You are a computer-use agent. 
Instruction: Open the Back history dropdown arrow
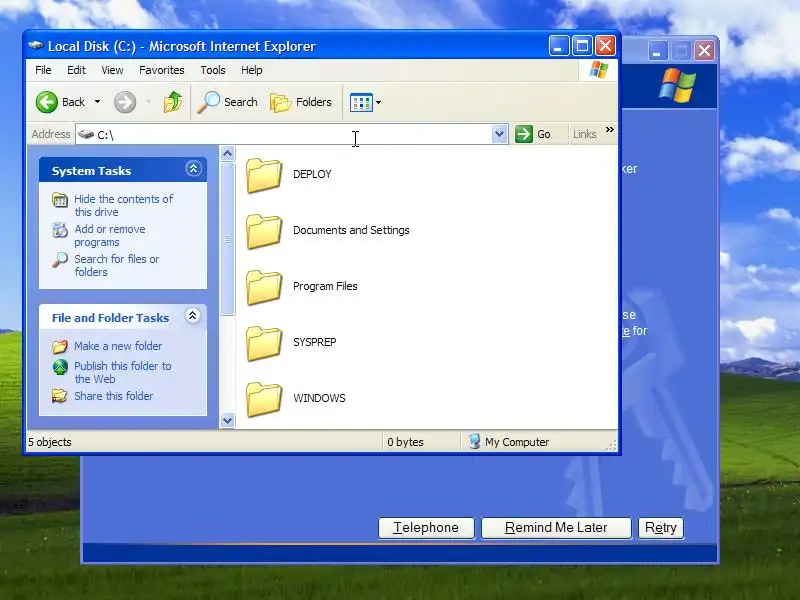click(97, 102)
